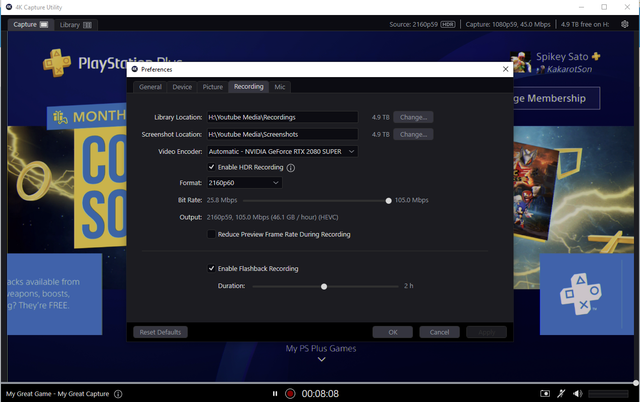The image size is (640, 402).
Task: Click the Membership button in PlayStation preview
Action: tap(556, 98)
